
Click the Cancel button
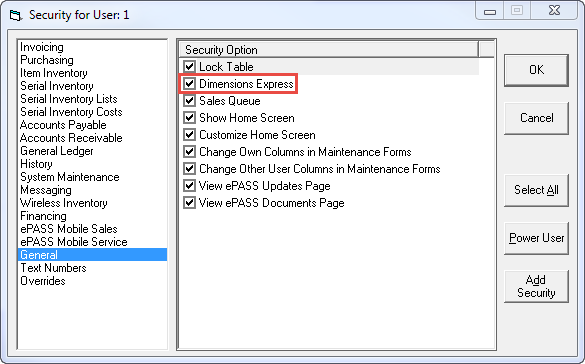pos(536,118)
